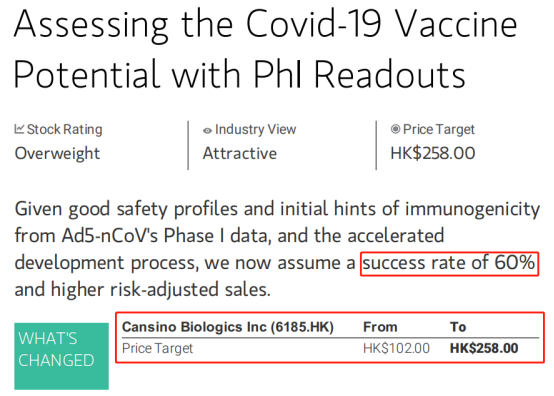Click the 'success rate of 60%' highlighted text
This screenshot has height=396, width=554.
click(449, 263)
